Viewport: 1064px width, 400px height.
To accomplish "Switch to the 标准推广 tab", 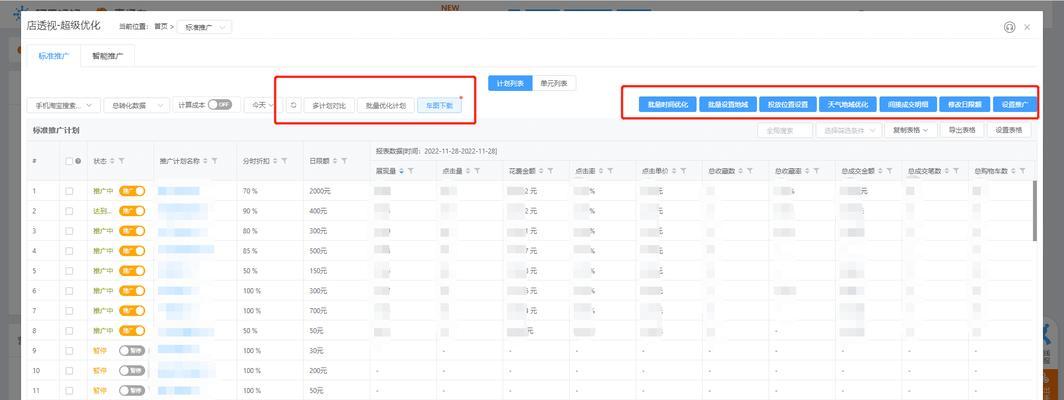I will click(54, 56).
